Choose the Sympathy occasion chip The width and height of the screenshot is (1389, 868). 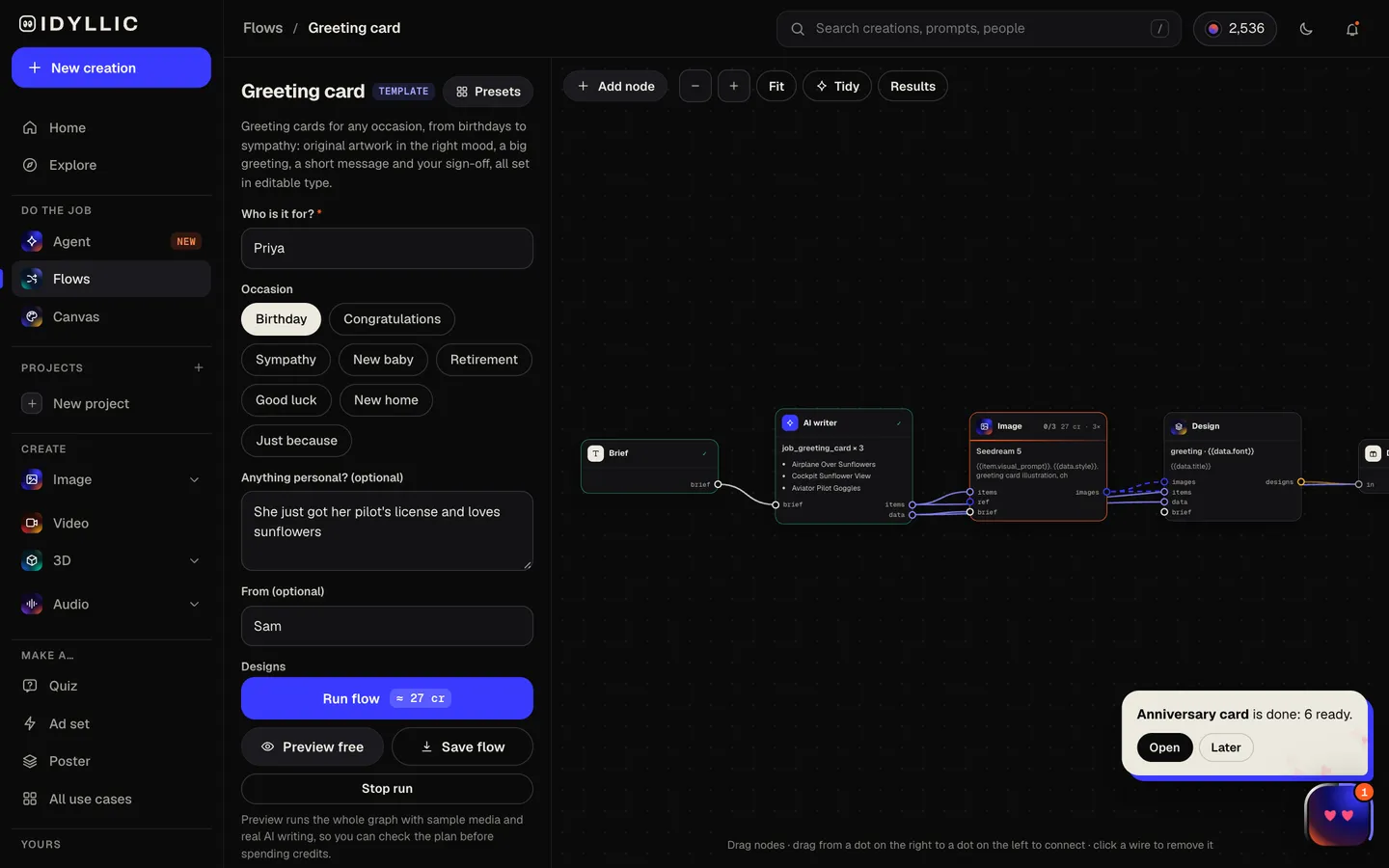pos(286,360)
